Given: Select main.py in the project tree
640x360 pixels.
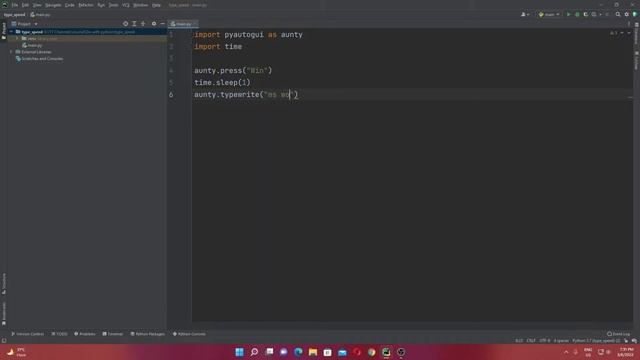Looking at the screenshot, I should pyautogui.click(x=32, y=45).
